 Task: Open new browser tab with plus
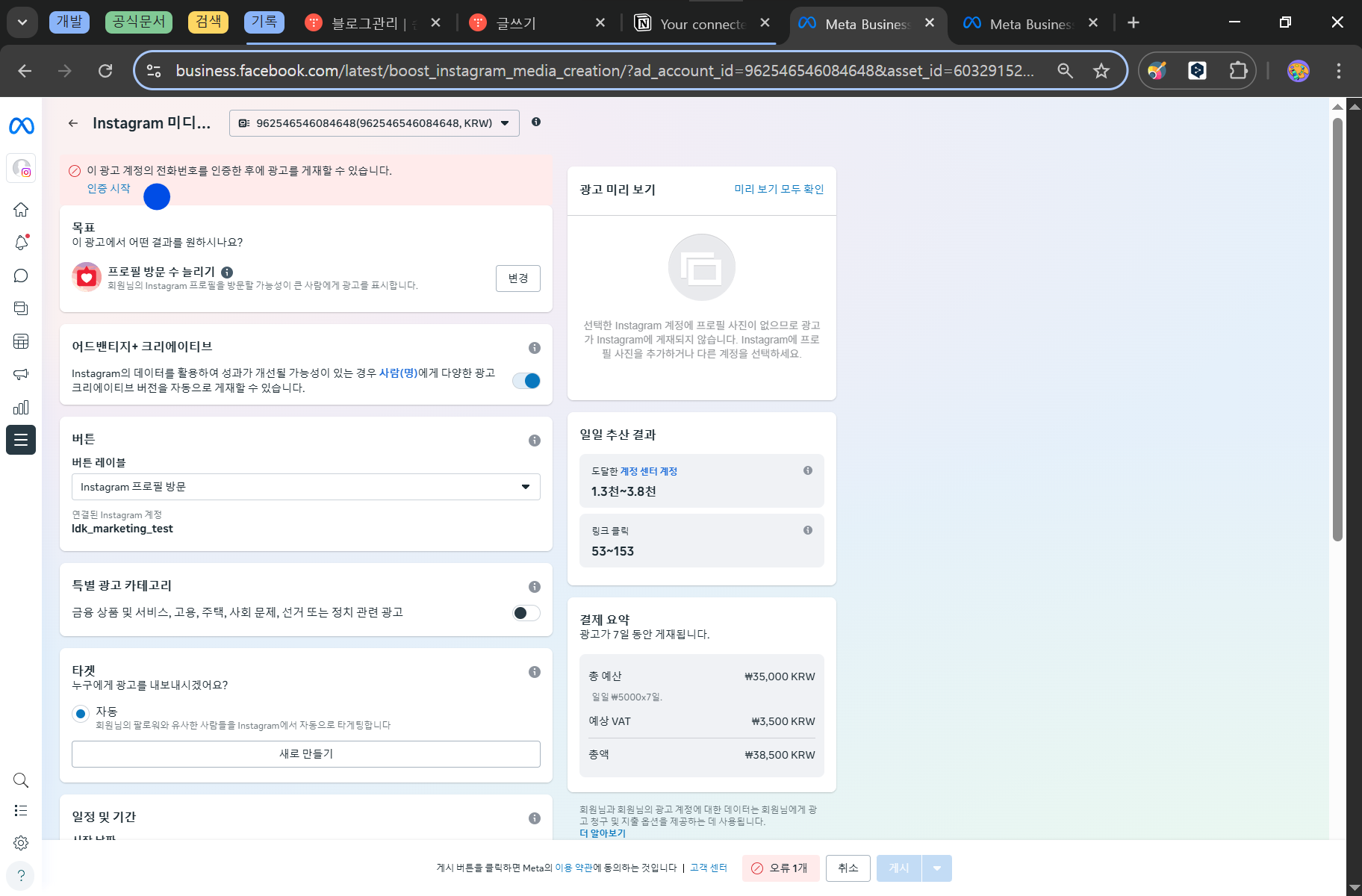pyautogui.click(x=1134, y=23)
